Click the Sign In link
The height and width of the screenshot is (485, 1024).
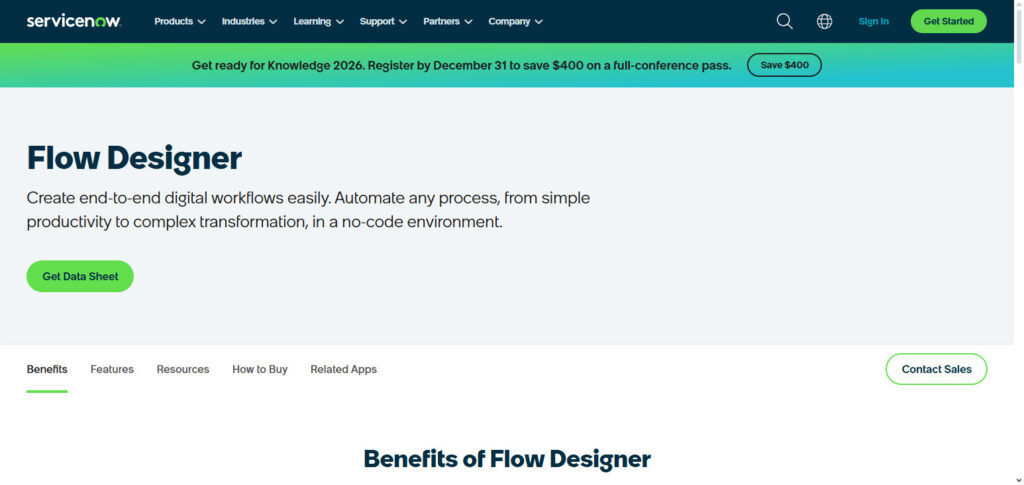[873, 22]
